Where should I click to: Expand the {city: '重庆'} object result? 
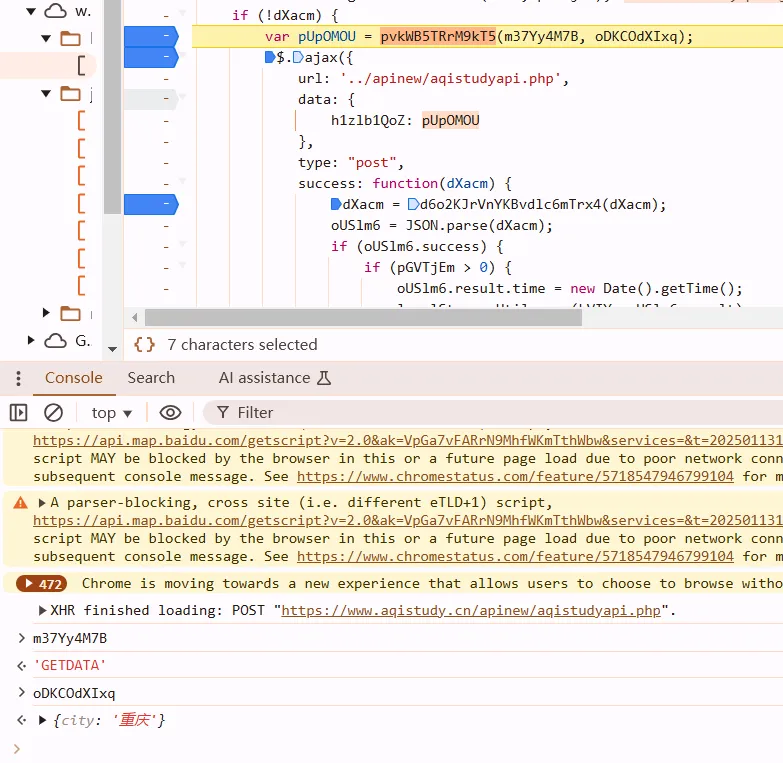[42, 720]
